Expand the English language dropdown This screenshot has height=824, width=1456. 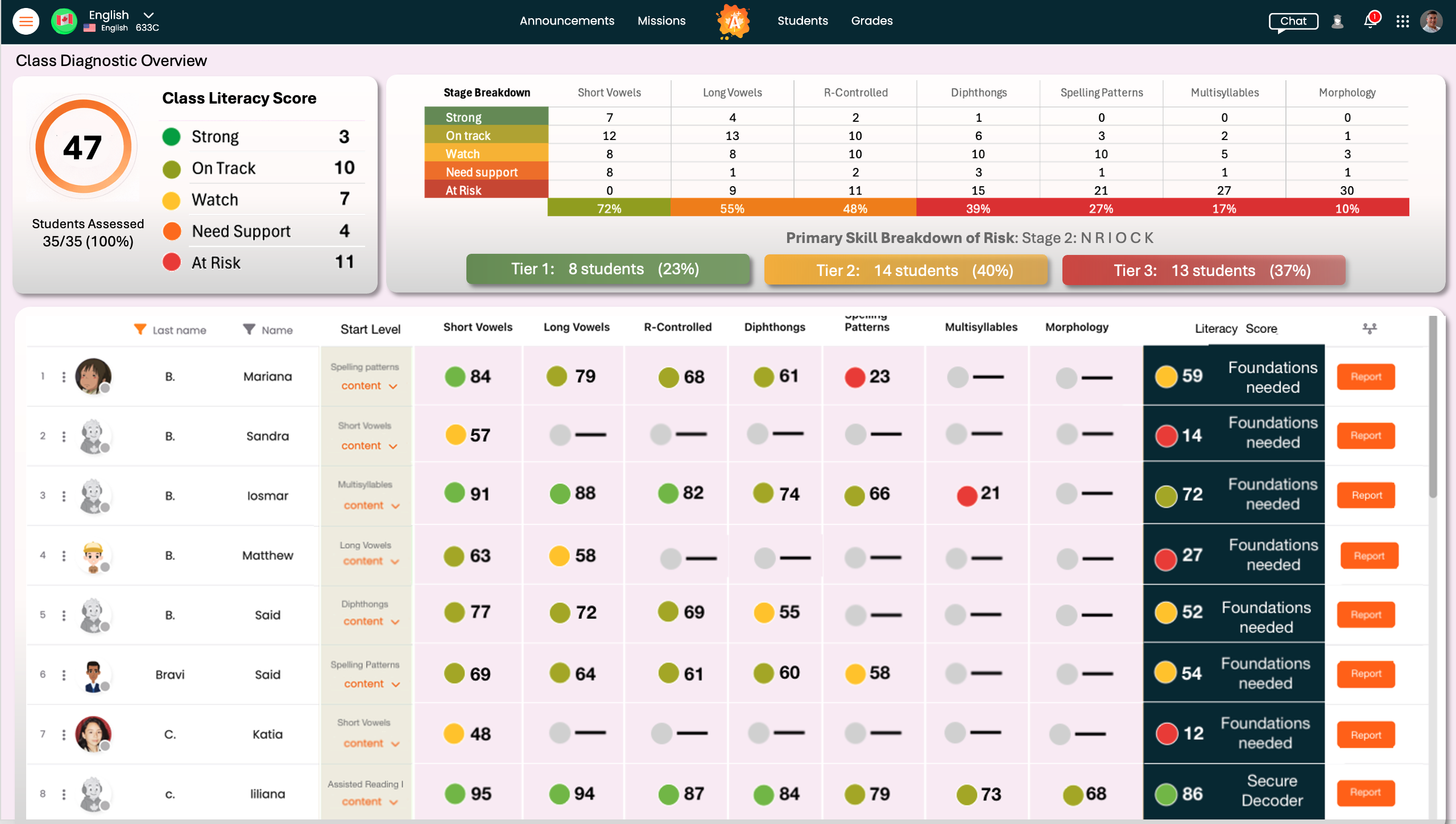148,15
